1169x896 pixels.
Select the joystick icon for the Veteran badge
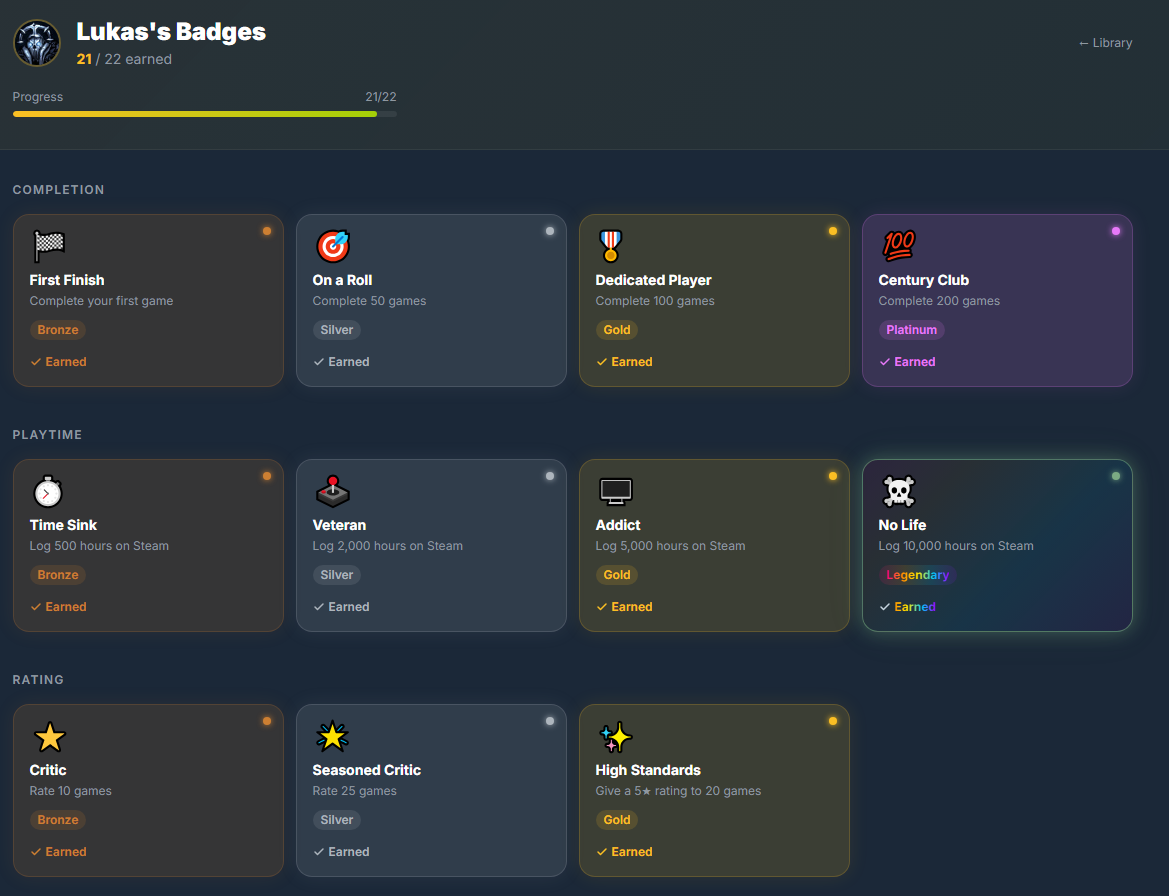pos(332,491)
